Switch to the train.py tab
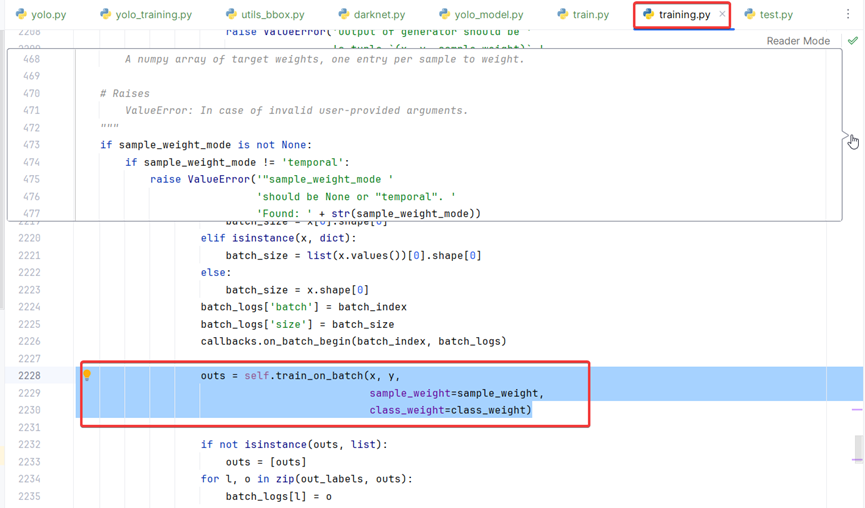 [583, 15]
